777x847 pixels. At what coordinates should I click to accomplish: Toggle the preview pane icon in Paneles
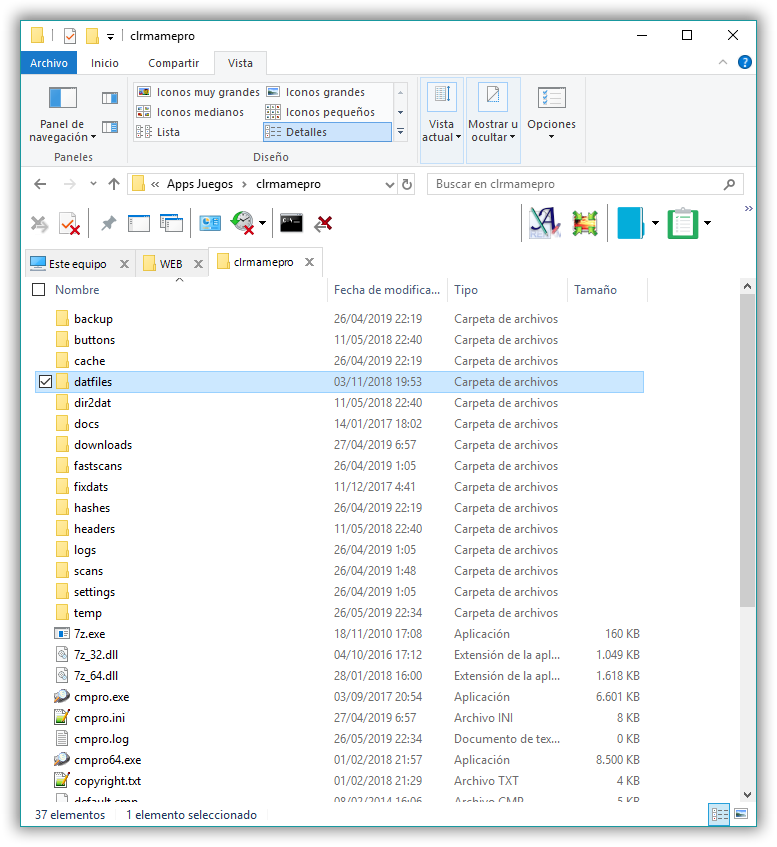click(x=110, y=98)
